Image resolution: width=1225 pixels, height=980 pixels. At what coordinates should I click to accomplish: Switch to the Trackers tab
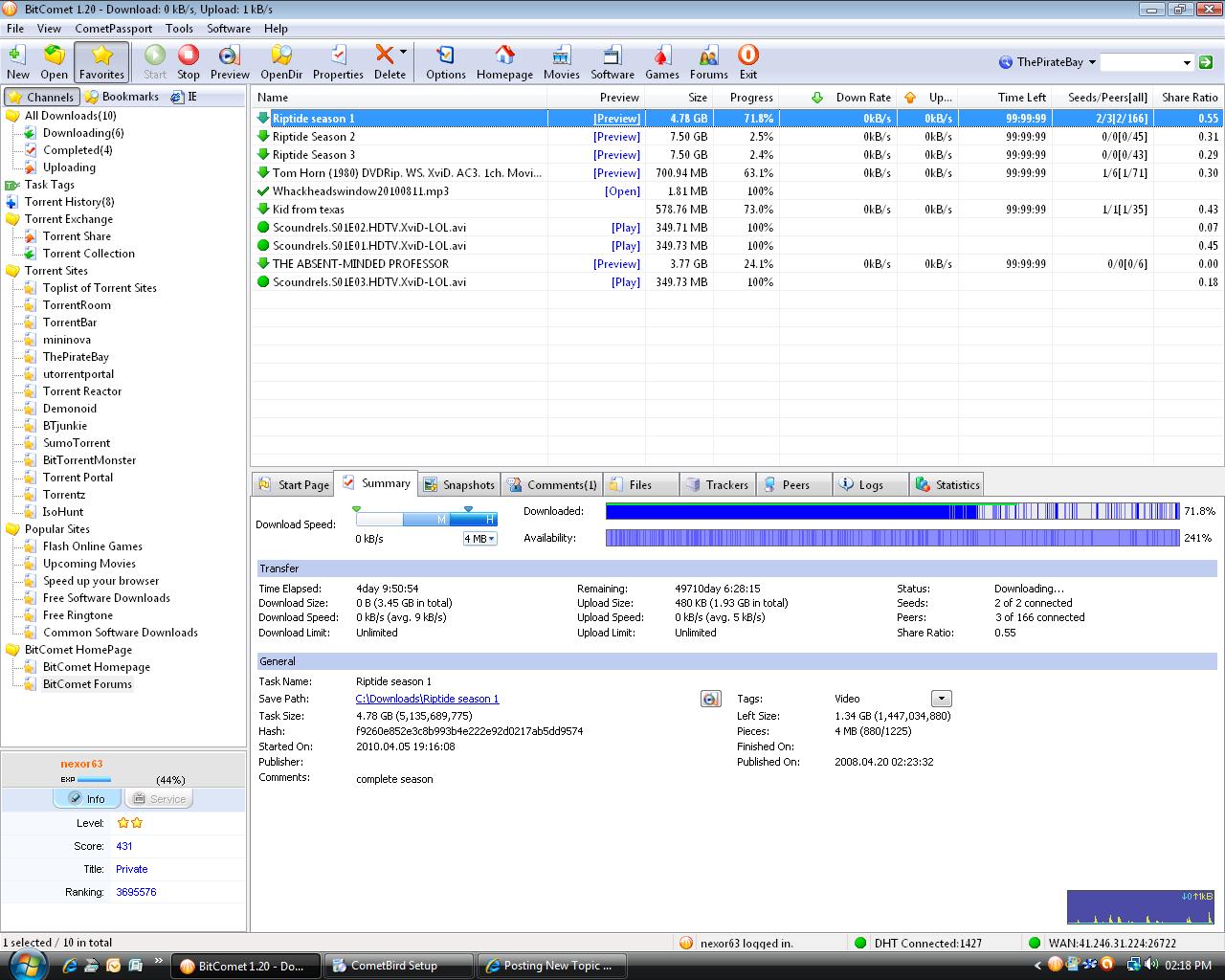[x=718, y=485]
